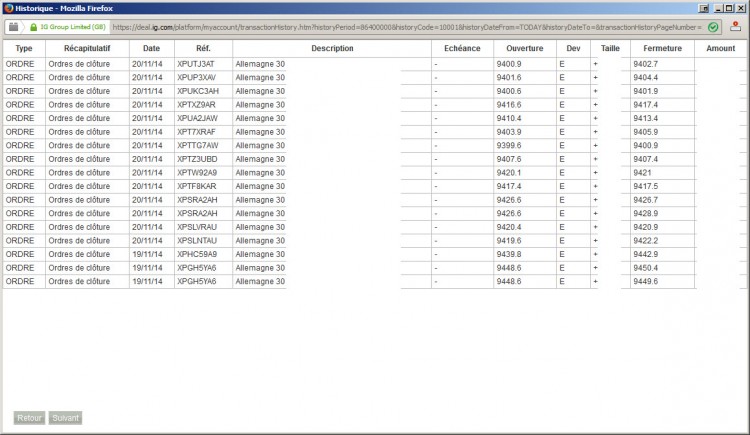Click closing value 9428.9
750x435 pixels.
tap(645, 213)
